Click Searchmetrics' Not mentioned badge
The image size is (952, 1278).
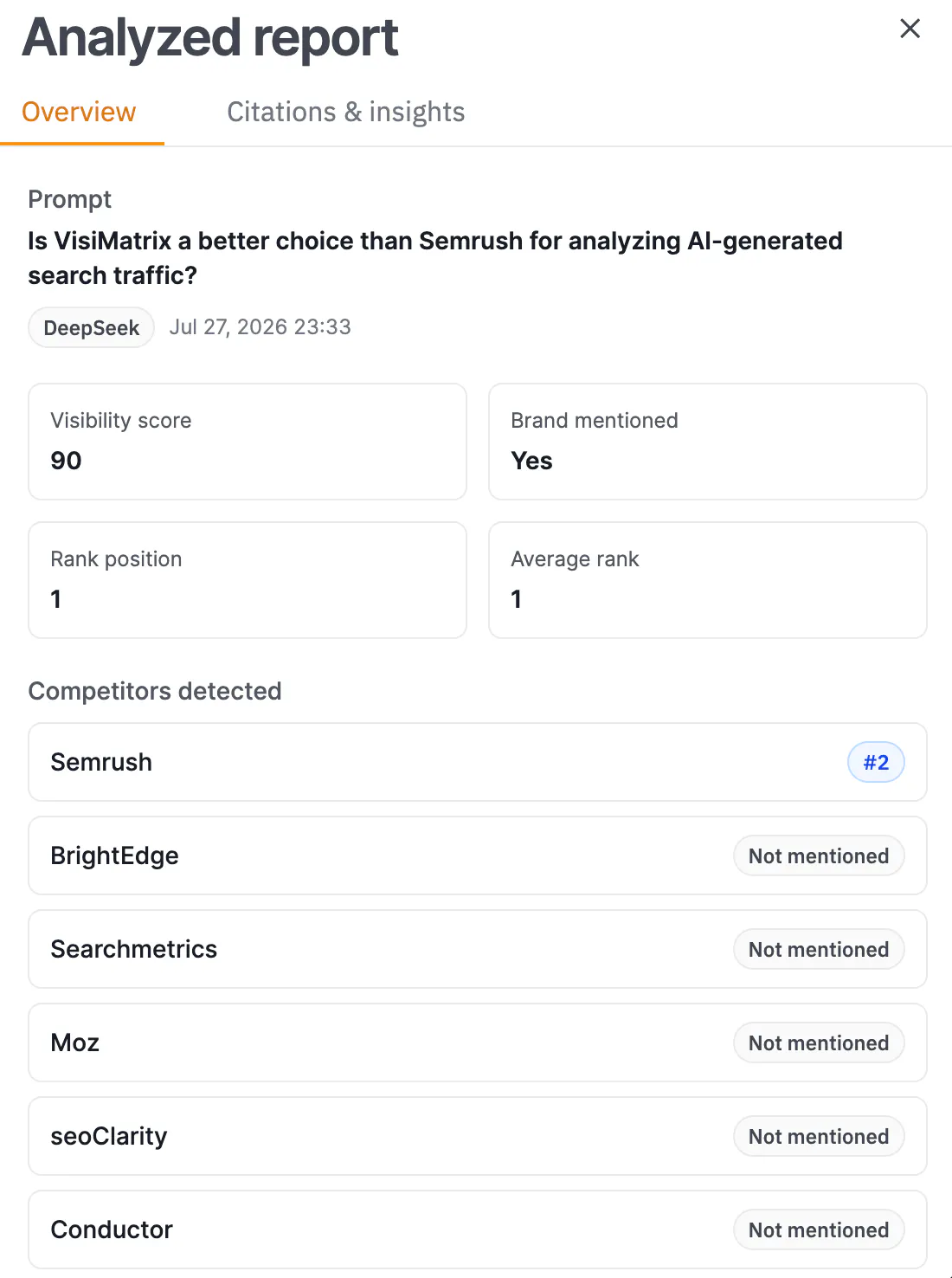(819, 949)
